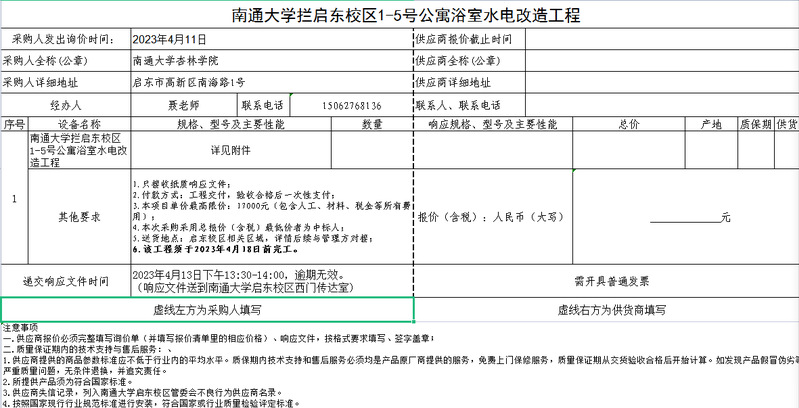Click the 数量 column header
Image resolution: width=799 pixels, height=408 pixels.
coord(372,124)
